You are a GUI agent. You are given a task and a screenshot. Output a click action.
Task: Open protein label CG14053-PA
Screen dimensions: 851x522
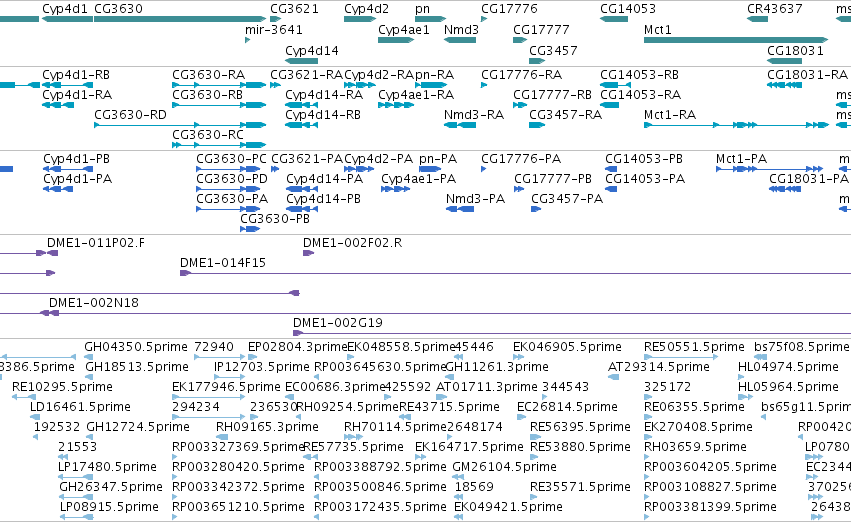point(645,179)
